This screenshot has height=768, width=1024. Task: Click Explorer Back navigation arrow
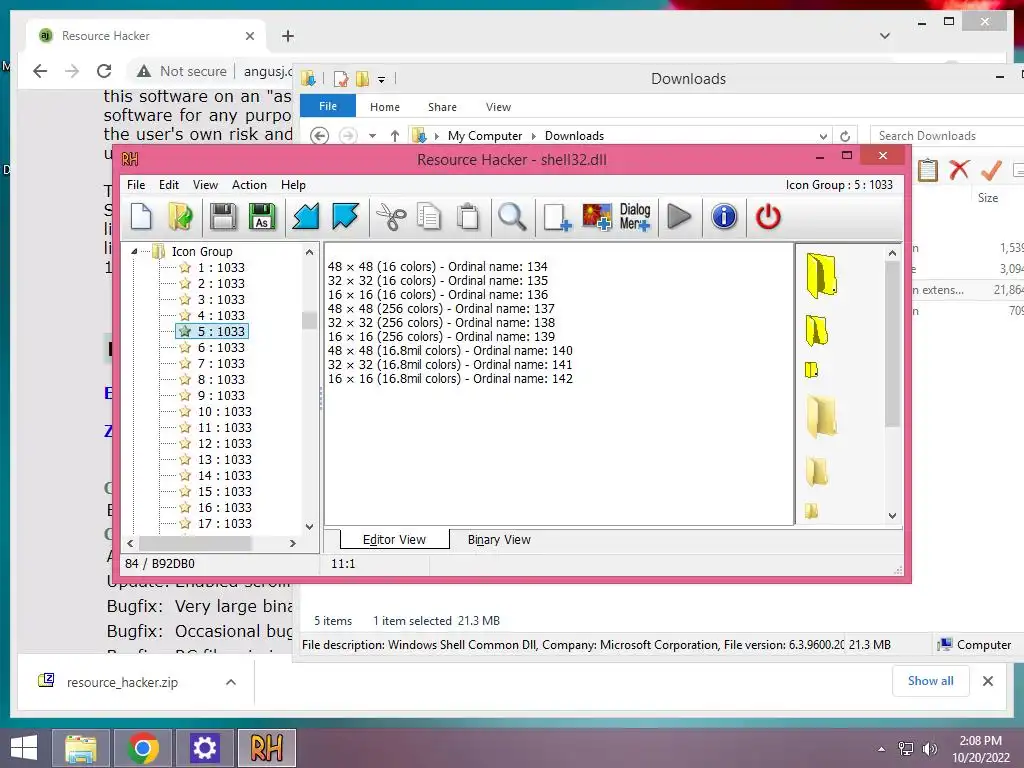319,136
